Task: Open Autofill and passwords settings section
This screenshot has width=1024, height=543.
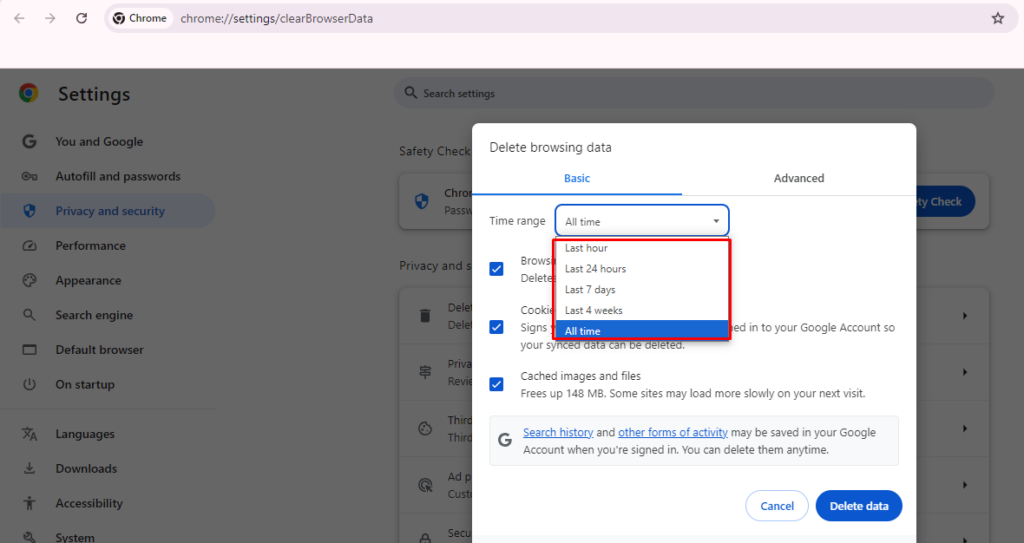Action: click(118, 176)
